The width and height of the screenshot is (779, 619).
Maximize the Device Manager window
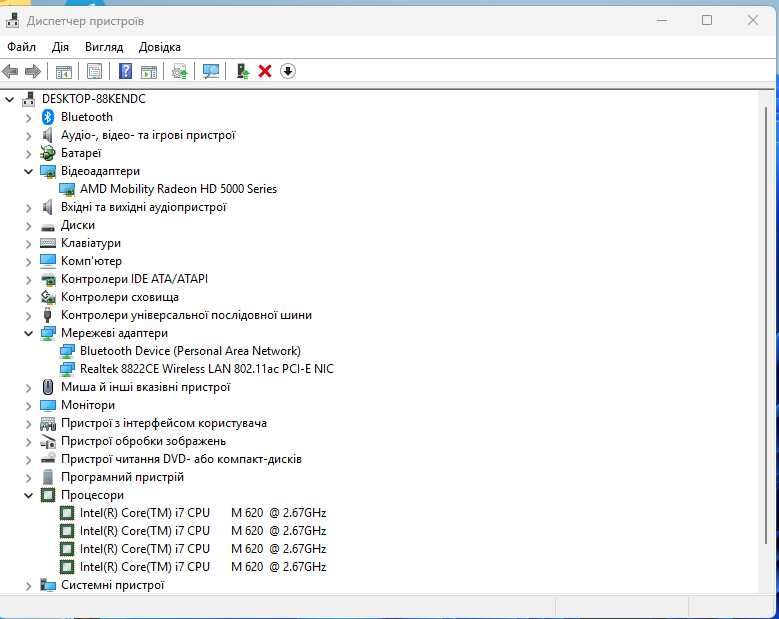707,20
